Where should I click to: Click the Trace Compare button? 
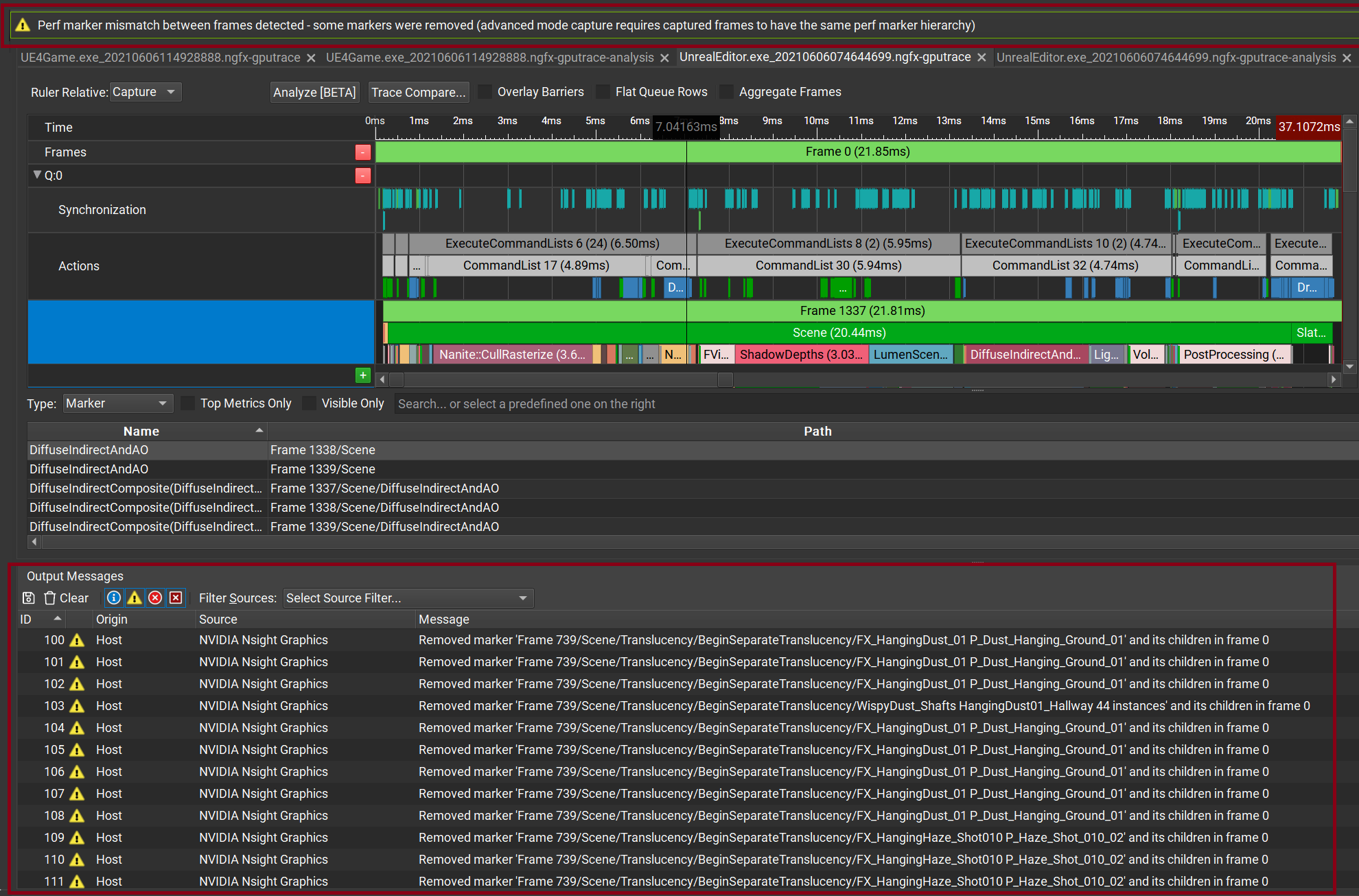click(x=420, y=93)
